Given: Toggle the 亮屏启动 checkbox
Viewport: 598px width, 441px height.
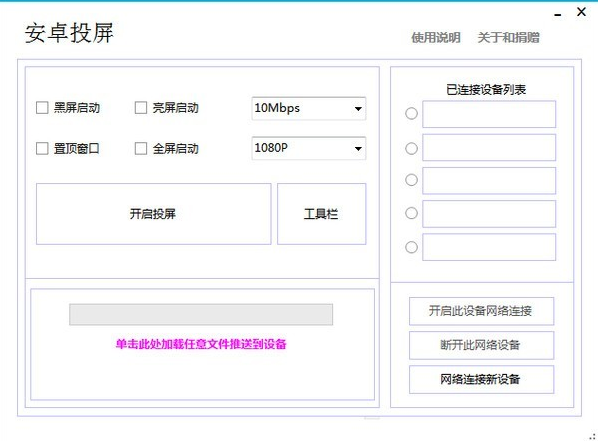Looking at the screenshot, I should click(x=141, y=108).
